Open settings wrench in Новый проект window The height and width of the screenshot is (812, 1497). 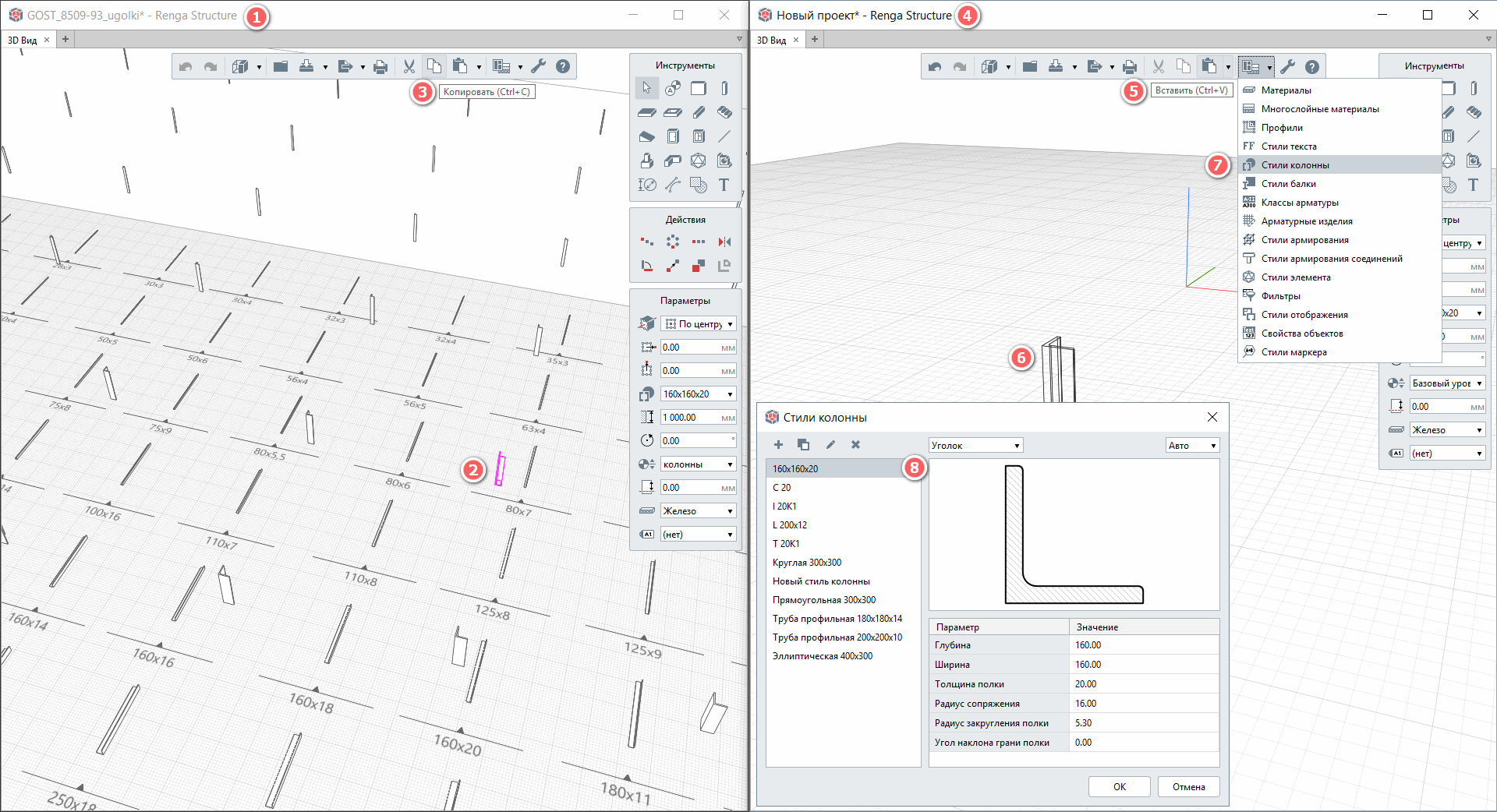[1288, 67]
